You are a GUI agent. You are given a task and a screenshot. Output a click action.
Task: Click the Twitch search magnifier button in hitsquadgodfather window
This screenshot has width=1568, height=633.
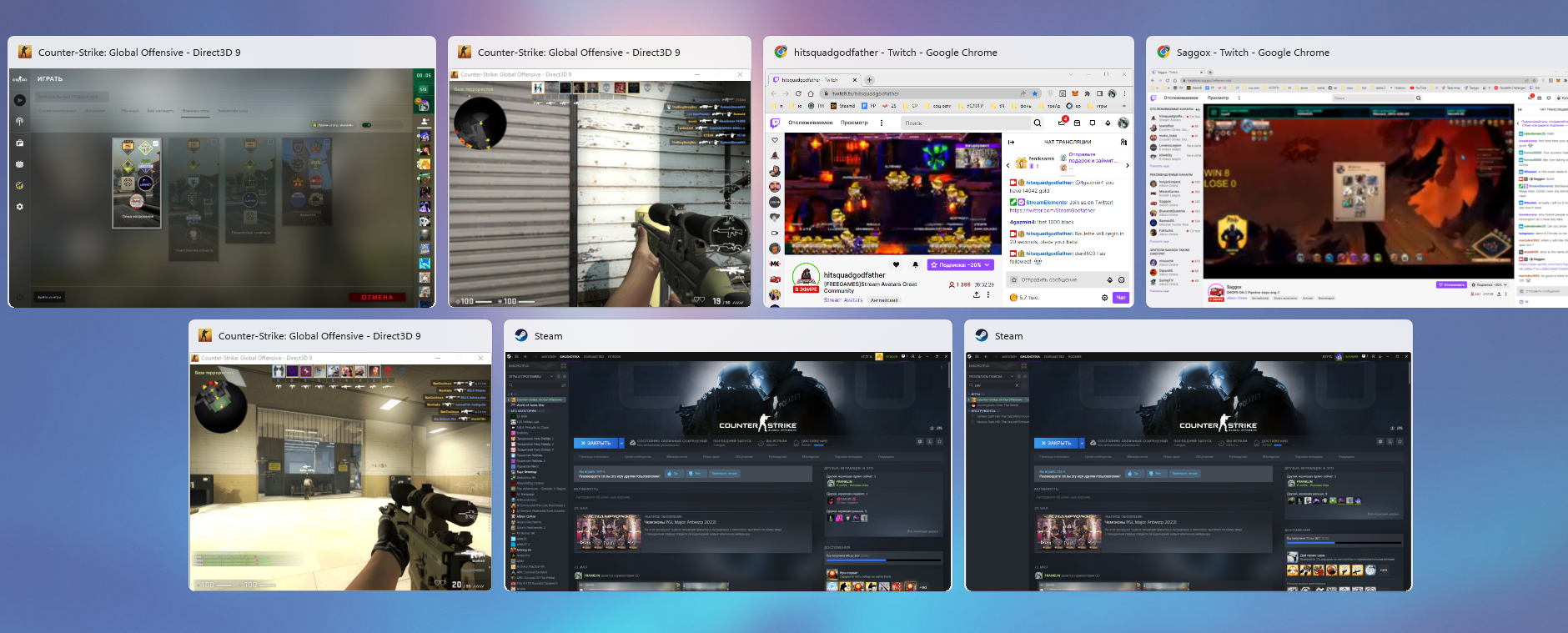(x=1038, y=123)
